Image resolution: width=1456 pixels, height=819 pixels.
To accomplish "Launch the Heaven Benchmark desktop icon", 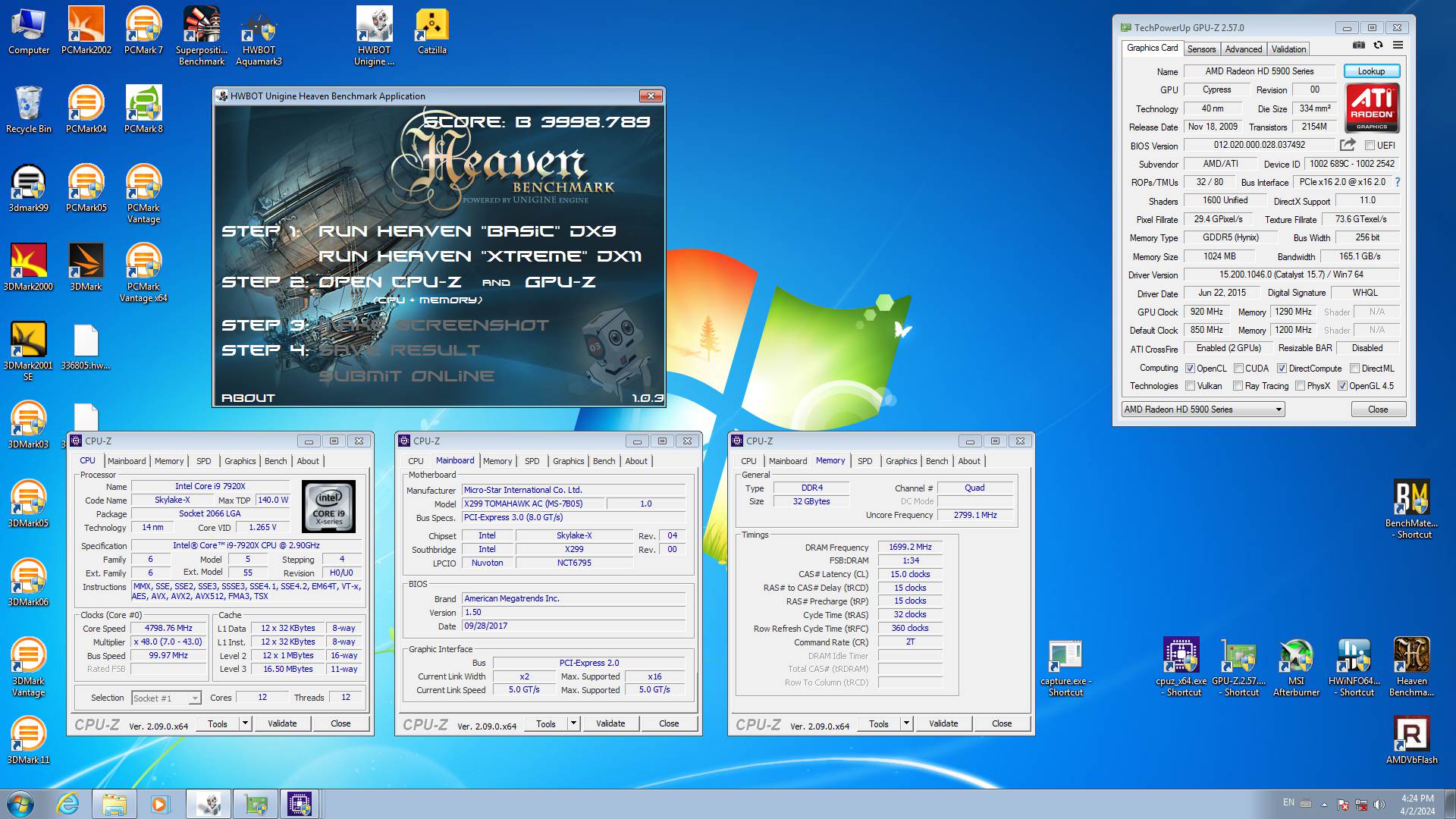I will pyautogui.click(x=1412, y=667).
